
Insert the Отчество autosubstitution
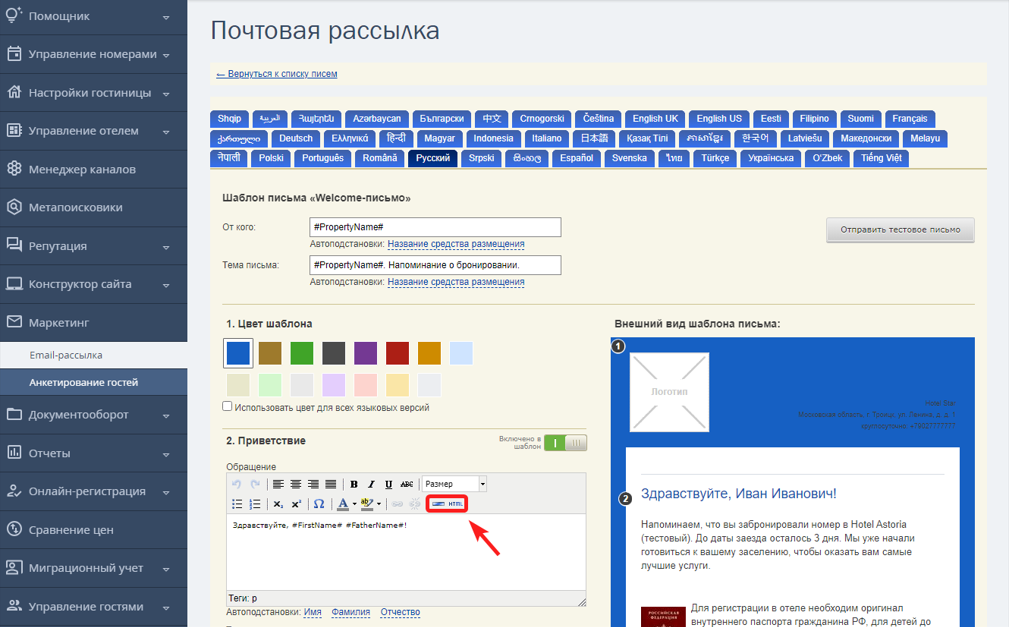pyautogui.click(x=400, y=612)
